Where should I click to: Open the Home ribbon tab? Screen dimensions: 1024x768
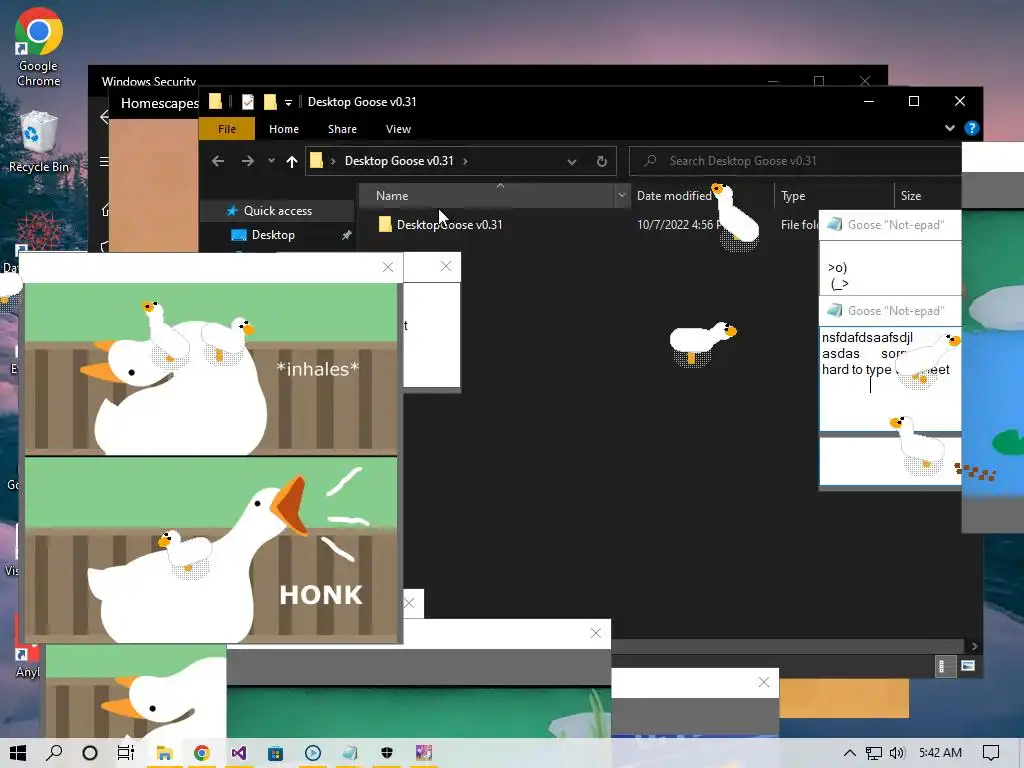pyautogui.click(x=283, y=129)
